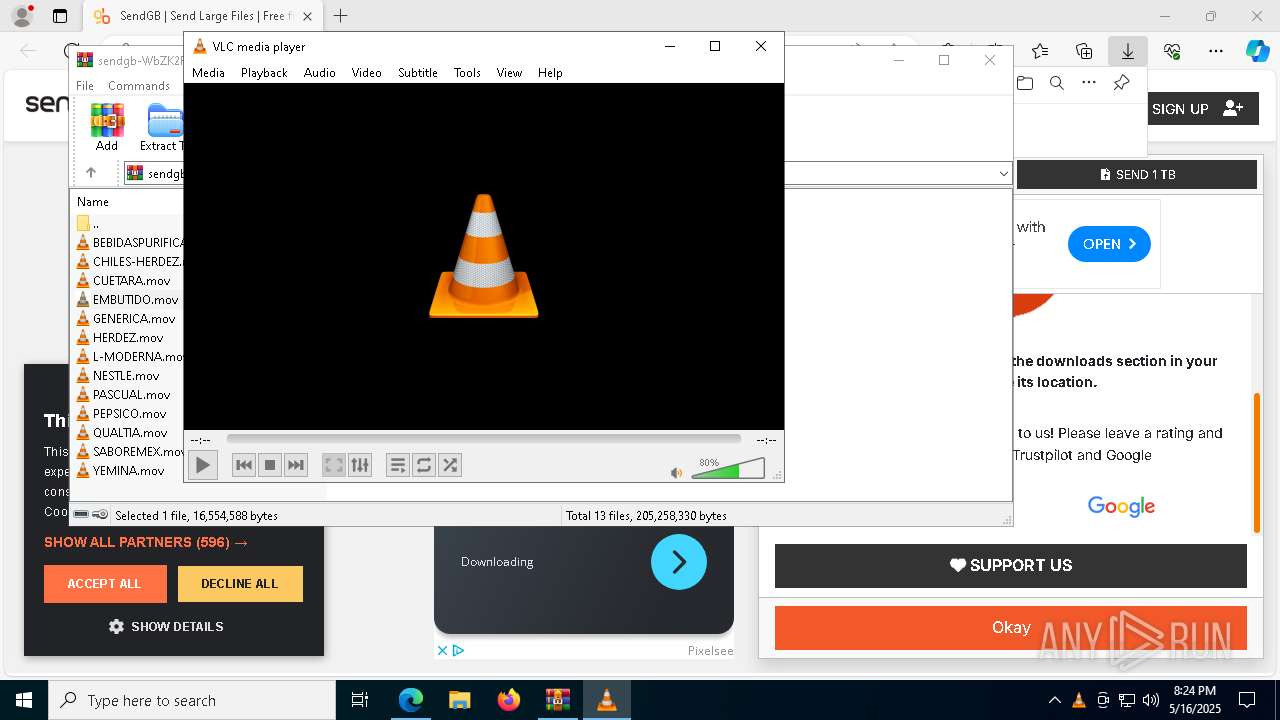Image resolution: width=1280 pixels, height=720 pixels.
Task: Click the blue OPEN ad button
Action: [x=1109, y=244]
